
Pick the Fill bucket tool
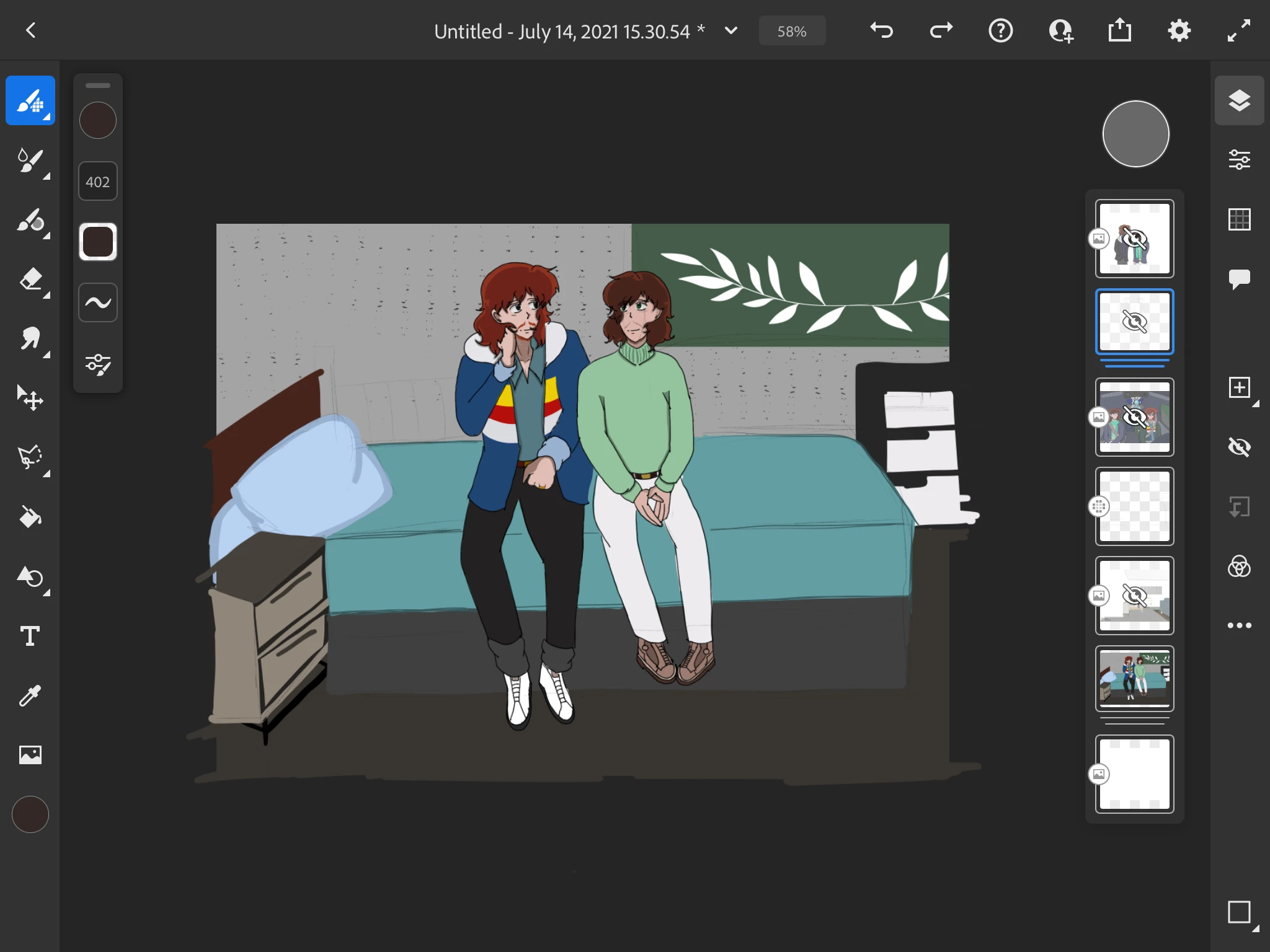click(30, 516)
